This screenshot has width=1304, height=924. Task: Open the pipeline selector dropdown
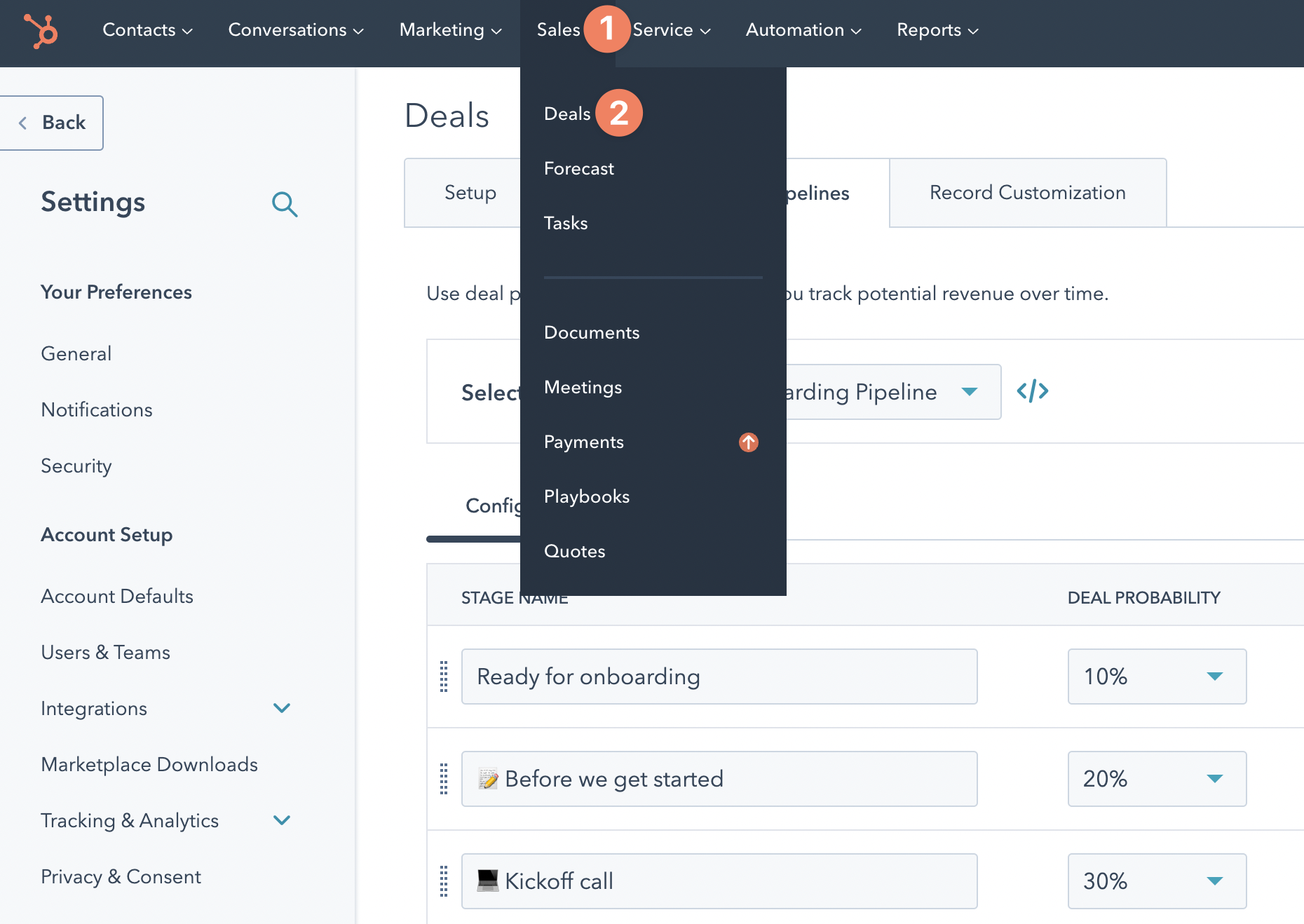click(x=894, y=392)
